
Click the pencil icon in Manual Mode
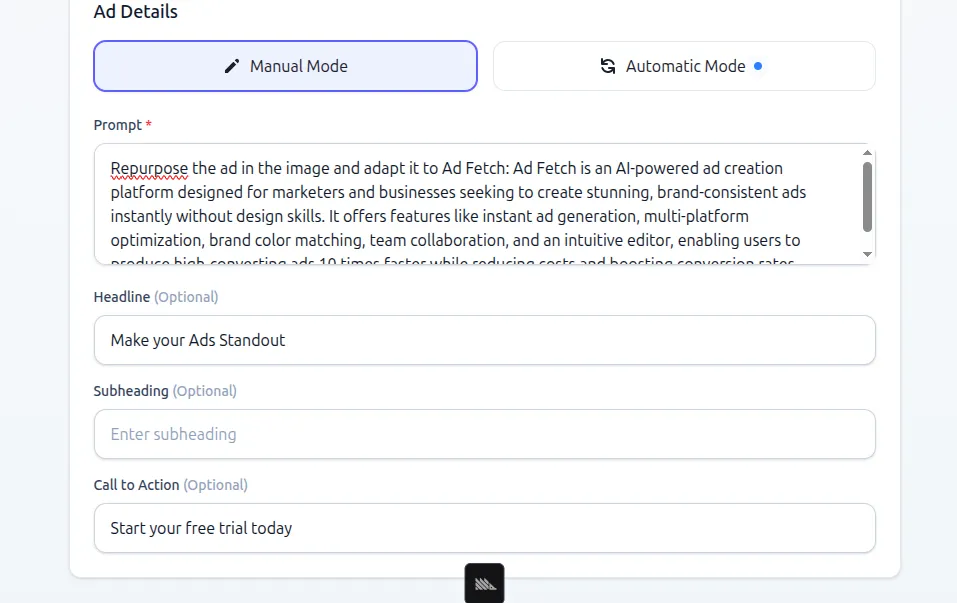coord(232,66)
